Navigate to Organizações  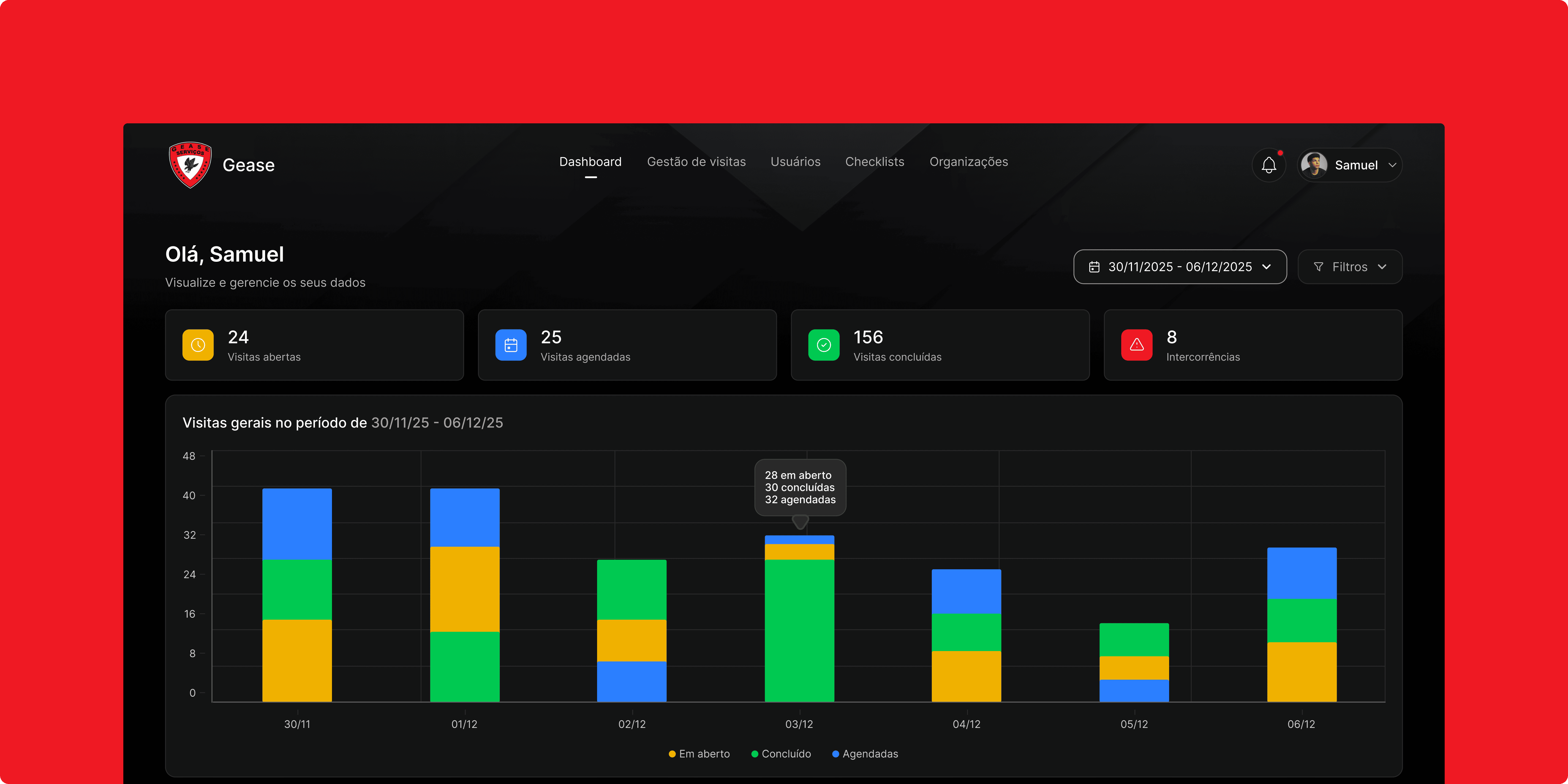968,162
